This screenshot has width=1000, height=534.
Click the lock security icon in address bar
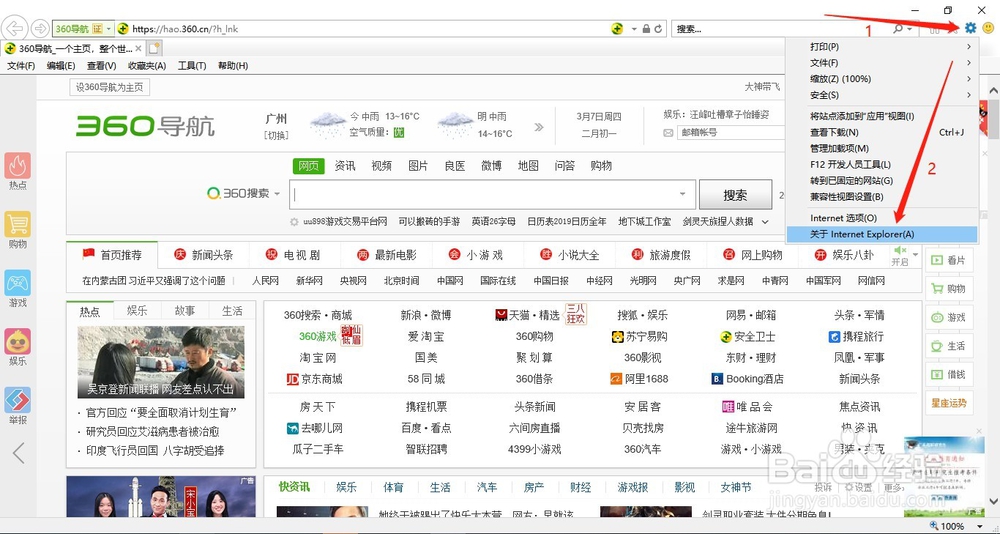coord(646,29)
